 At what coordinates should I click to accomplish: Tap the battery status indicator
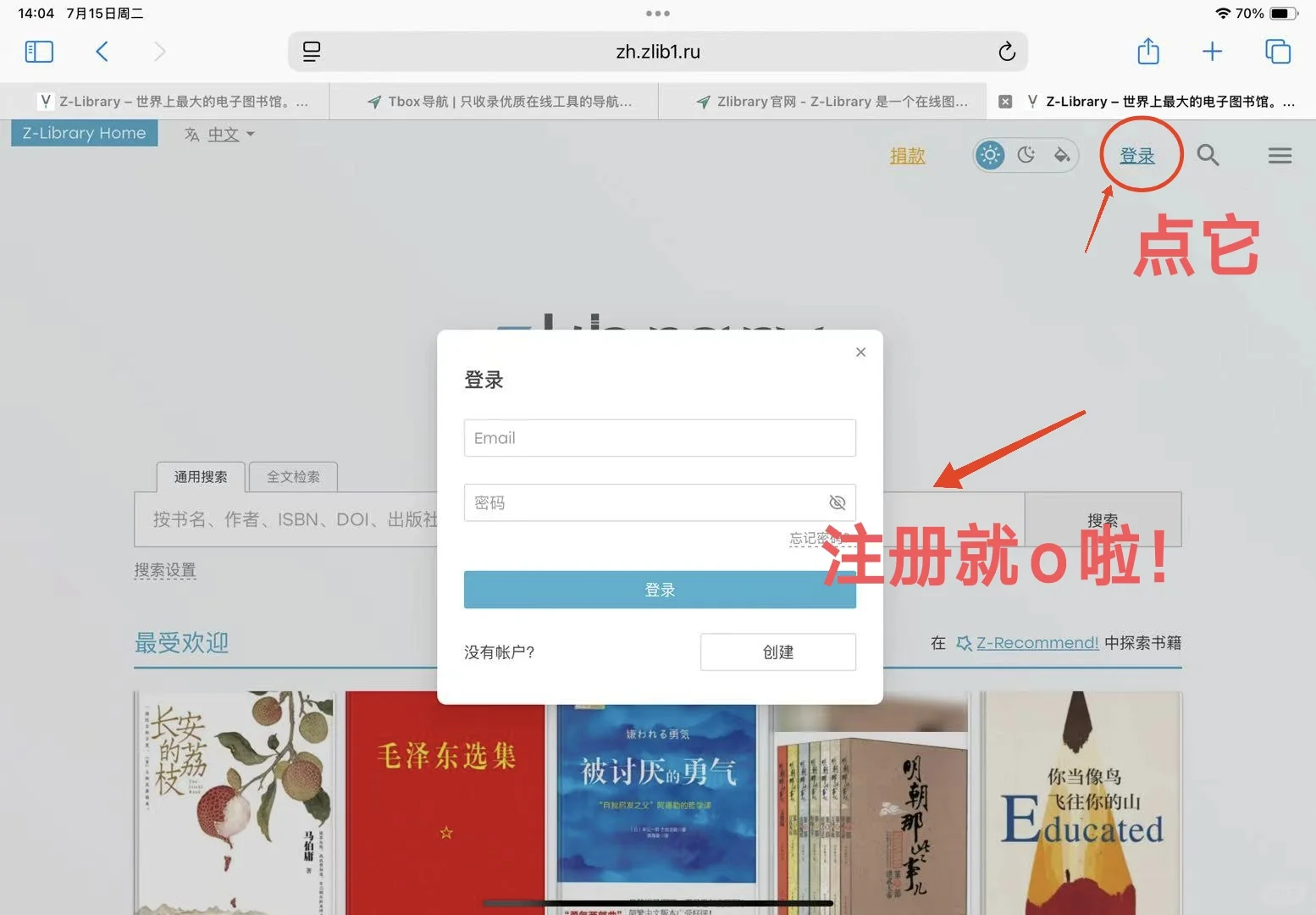pos(1283,14)
